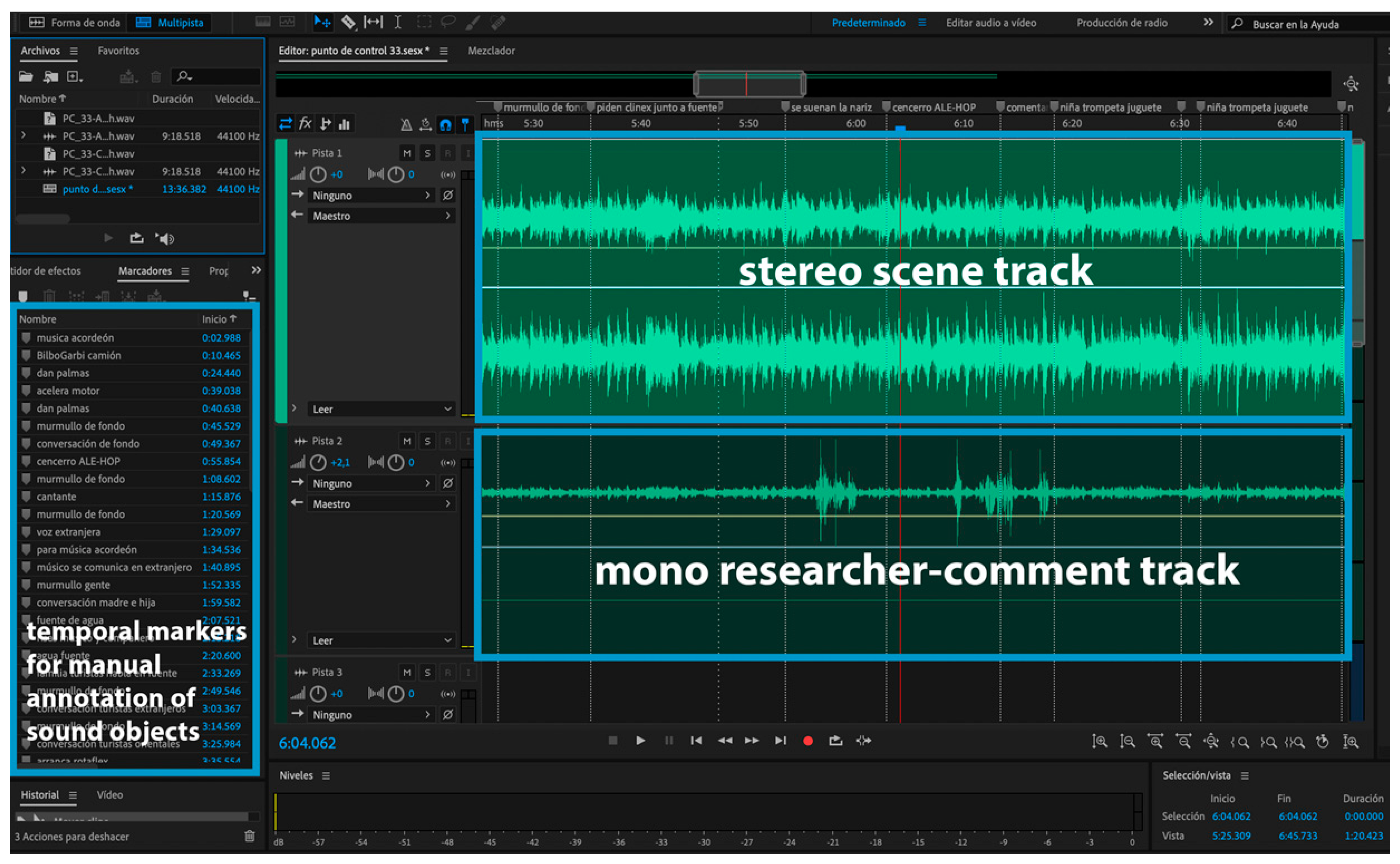
Task: Click the Stop transport button
Action: [x=613, y=741]
